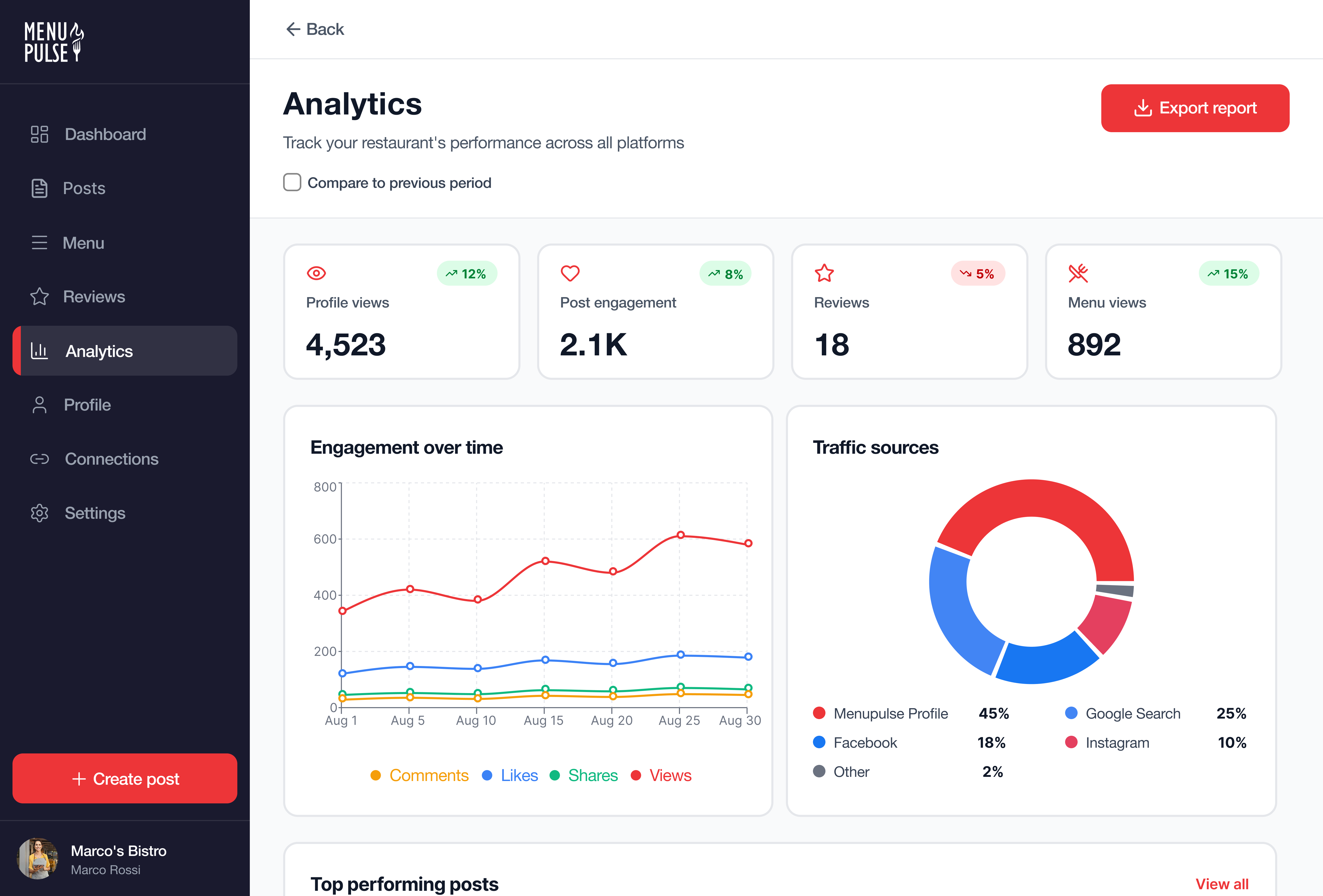Click the Post engagement heart icon

tap(570, 273)
